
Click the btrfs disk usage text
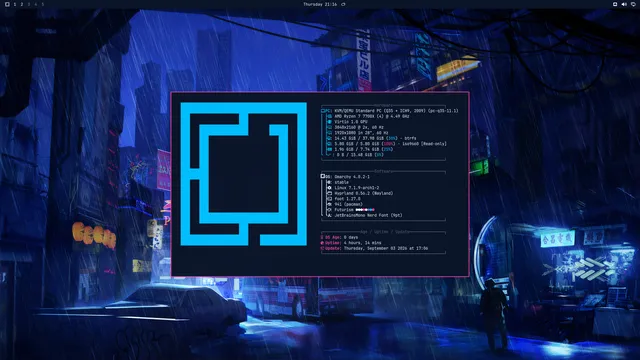click(x=375, y=138)
